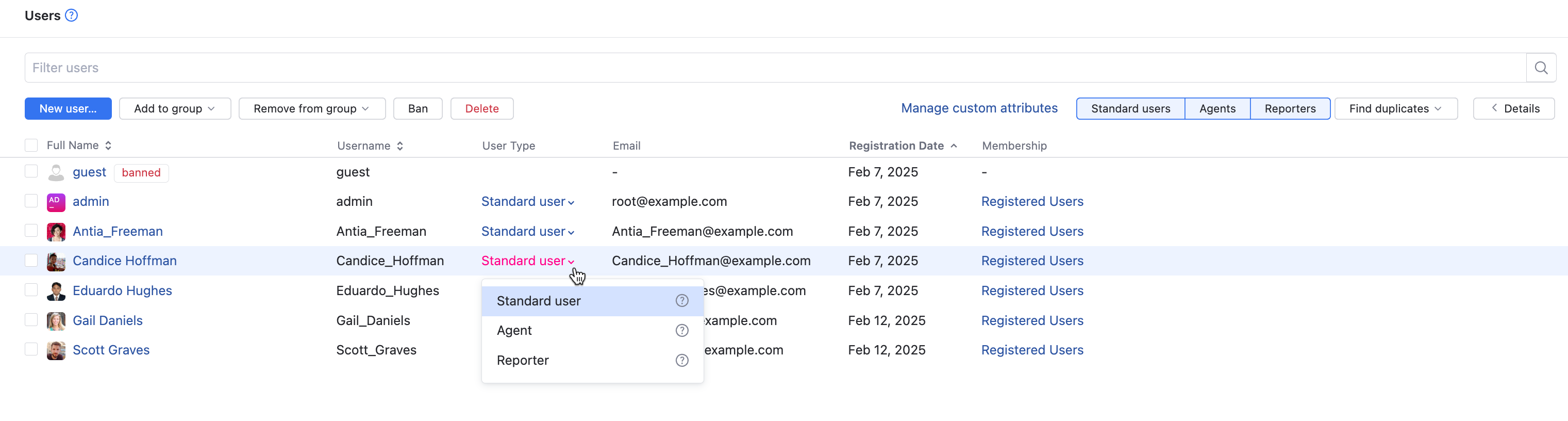
Task: Choose Agent from the user type menu
Action: tap(514, 330)
